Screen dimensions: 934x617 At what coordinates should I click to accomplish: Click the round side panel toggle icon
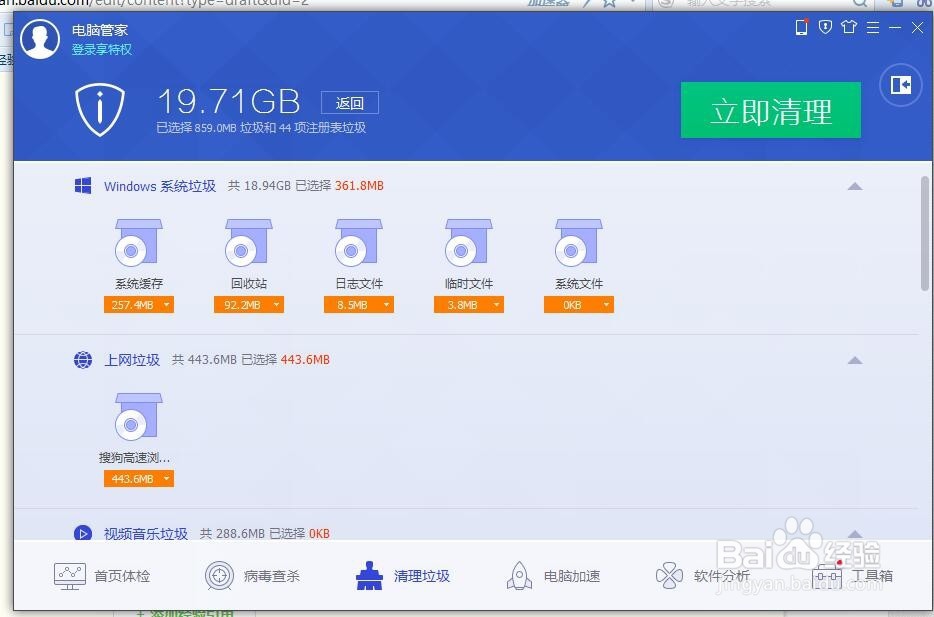tap(901, 85)
